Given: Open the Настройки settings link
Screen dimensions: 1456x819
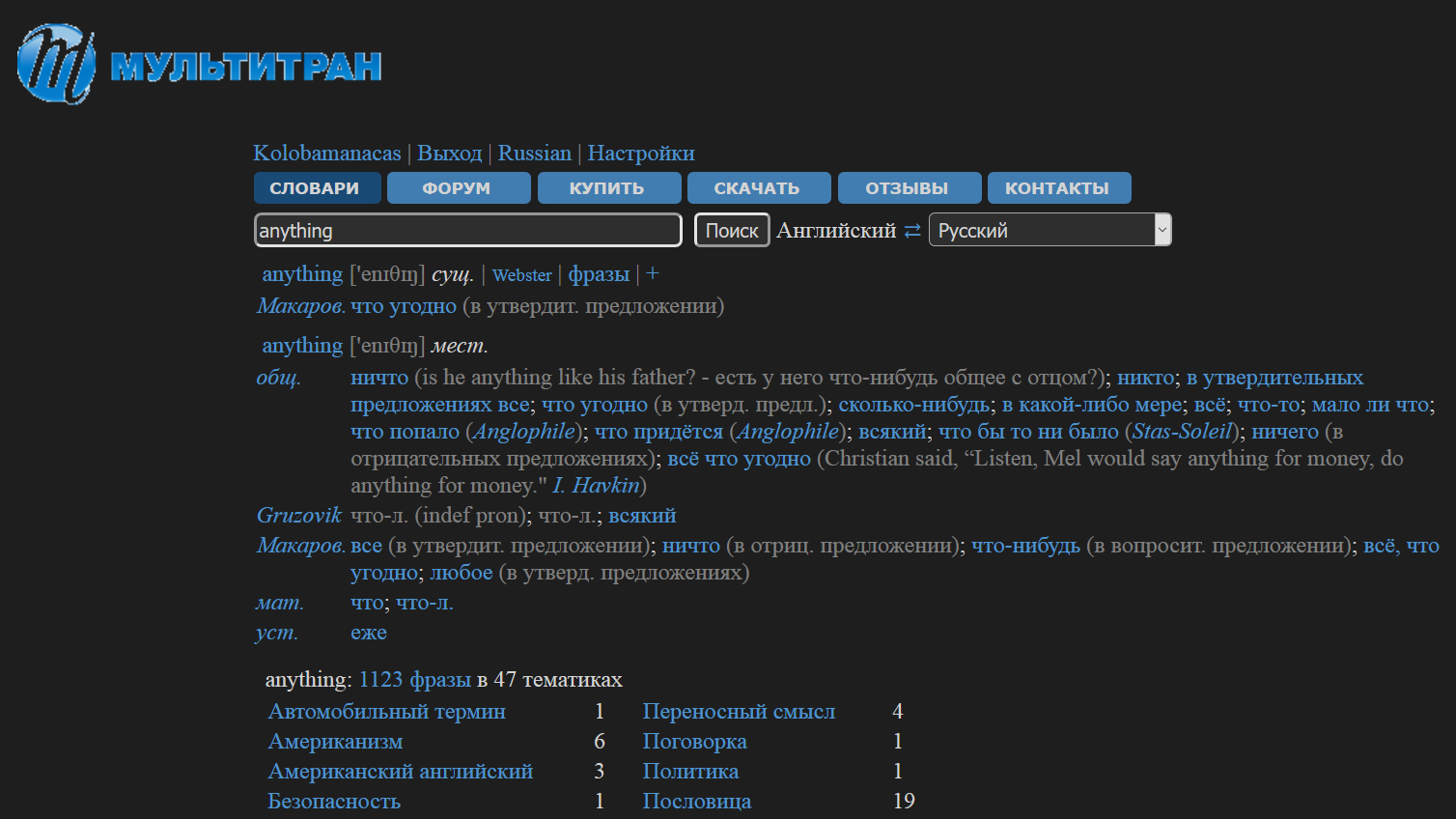Looking at the screenshot, I should tap(641, 154).
